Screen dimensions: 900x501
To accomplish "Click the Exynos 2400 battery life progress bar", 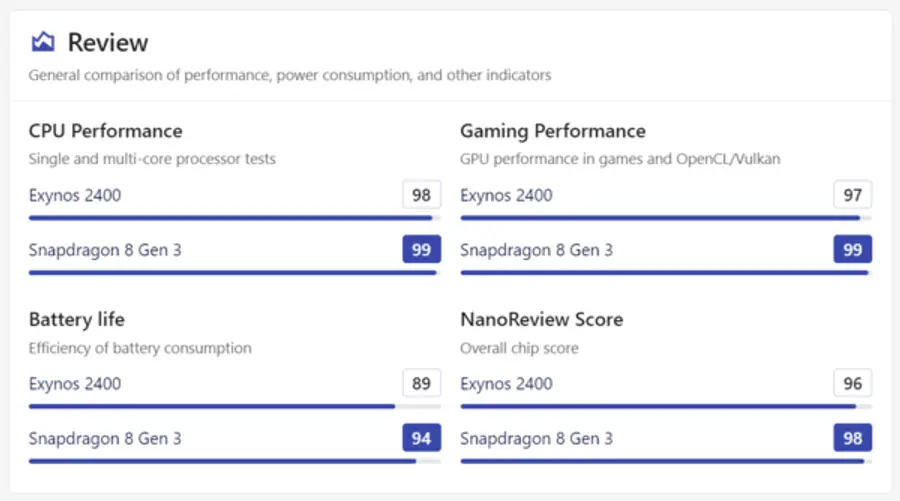I will point(235,406).
